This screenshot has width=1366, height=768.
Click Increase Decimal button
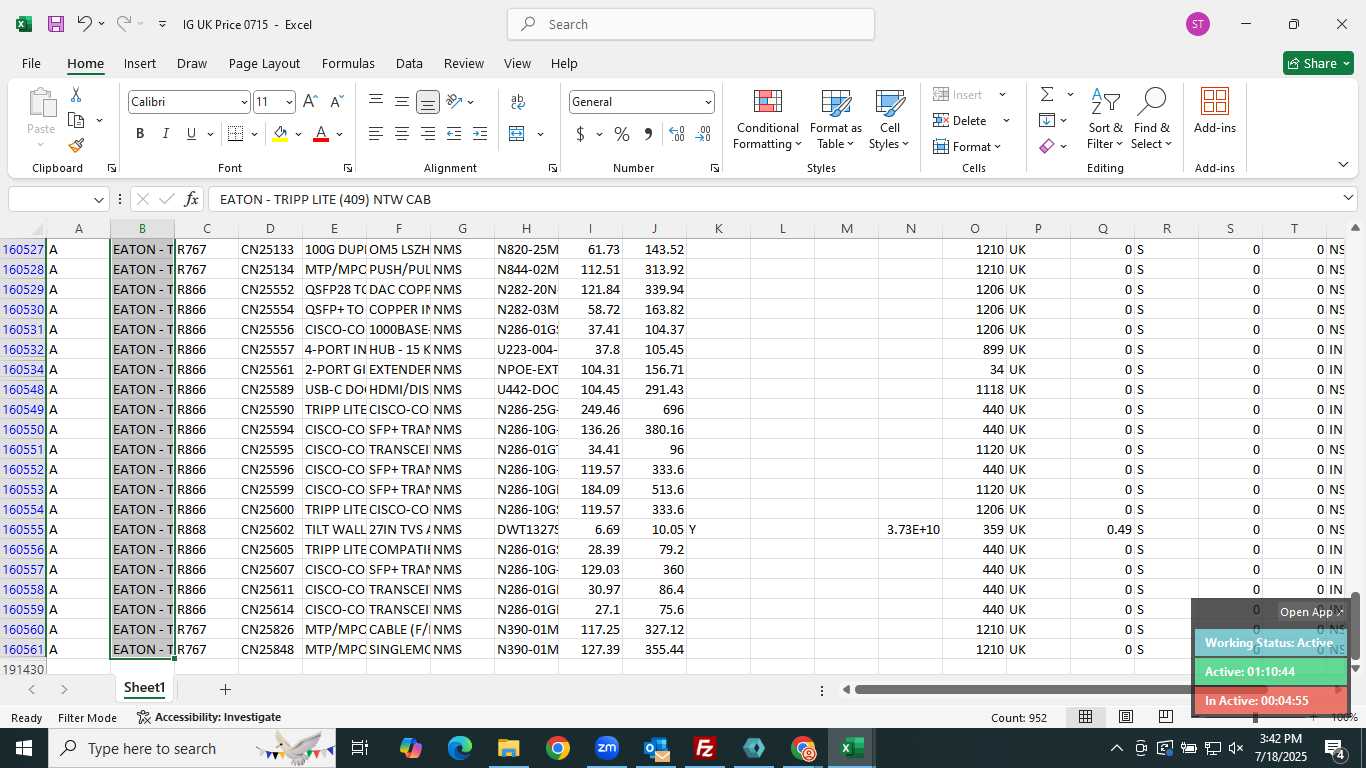pyautogui.click(x=677, y=134)
